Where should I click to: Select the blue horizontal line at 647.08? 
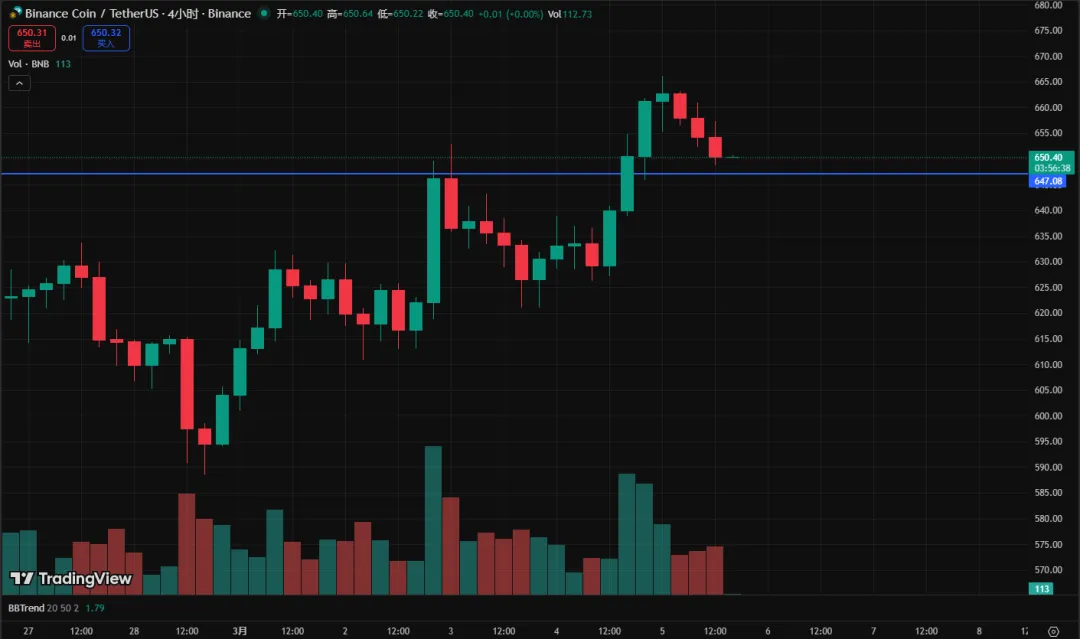coord(514,174)
